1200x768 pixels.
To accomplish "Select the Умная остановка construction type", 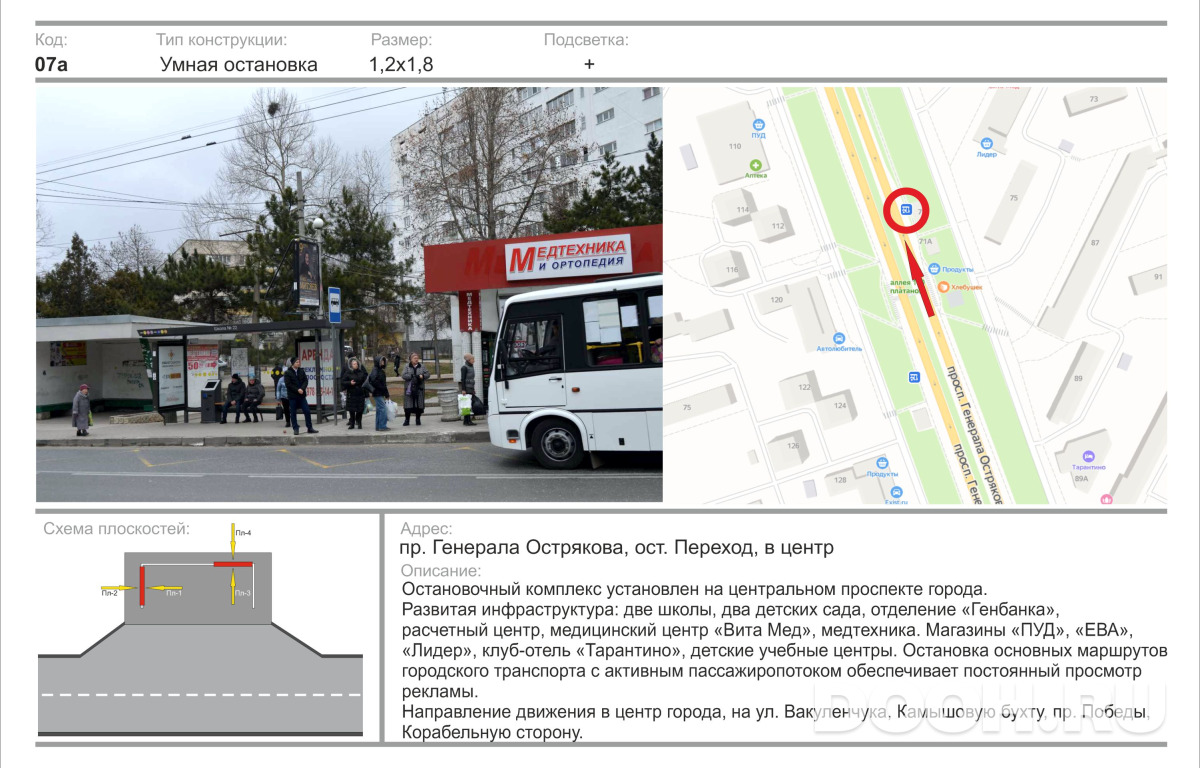I will (239, 65).
